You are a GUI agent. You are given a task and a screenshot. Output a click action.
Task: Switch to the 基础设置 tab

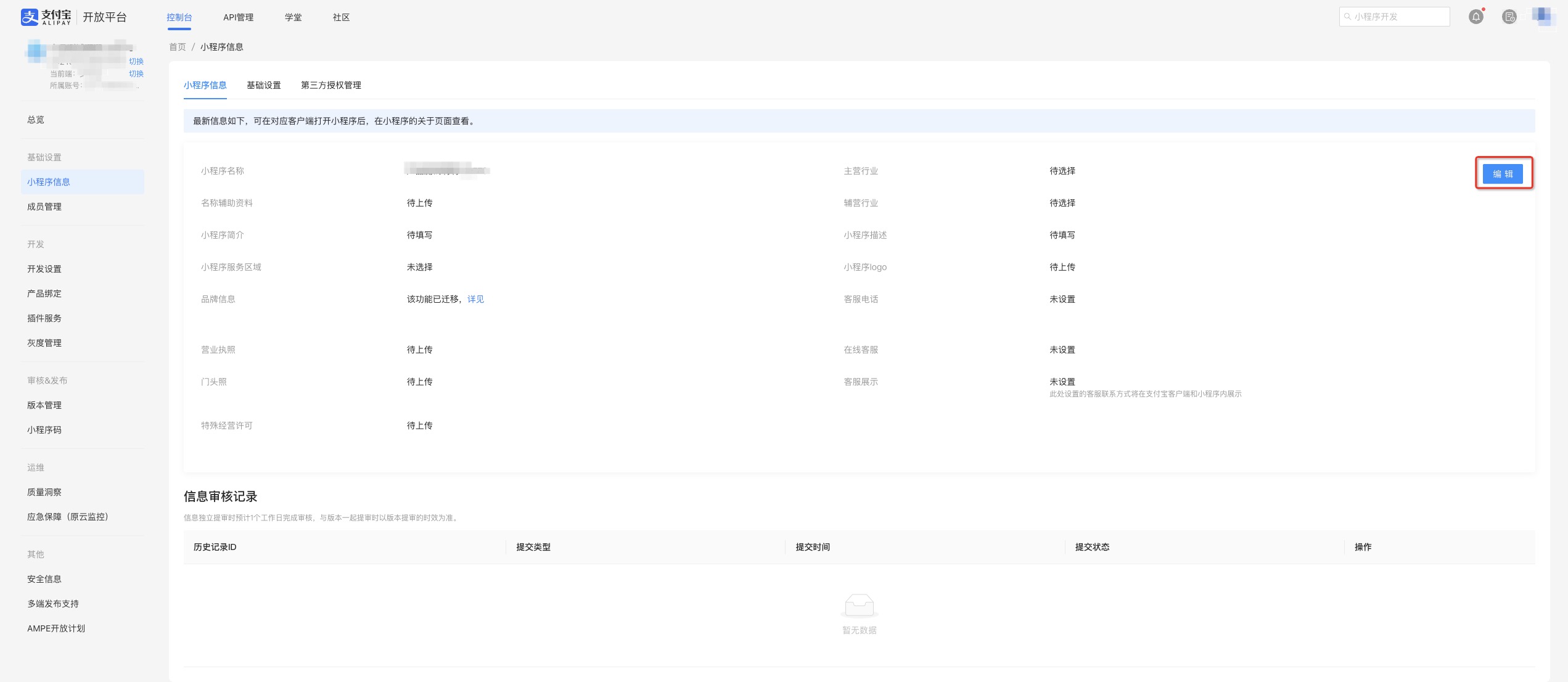(x=263, y=85)
